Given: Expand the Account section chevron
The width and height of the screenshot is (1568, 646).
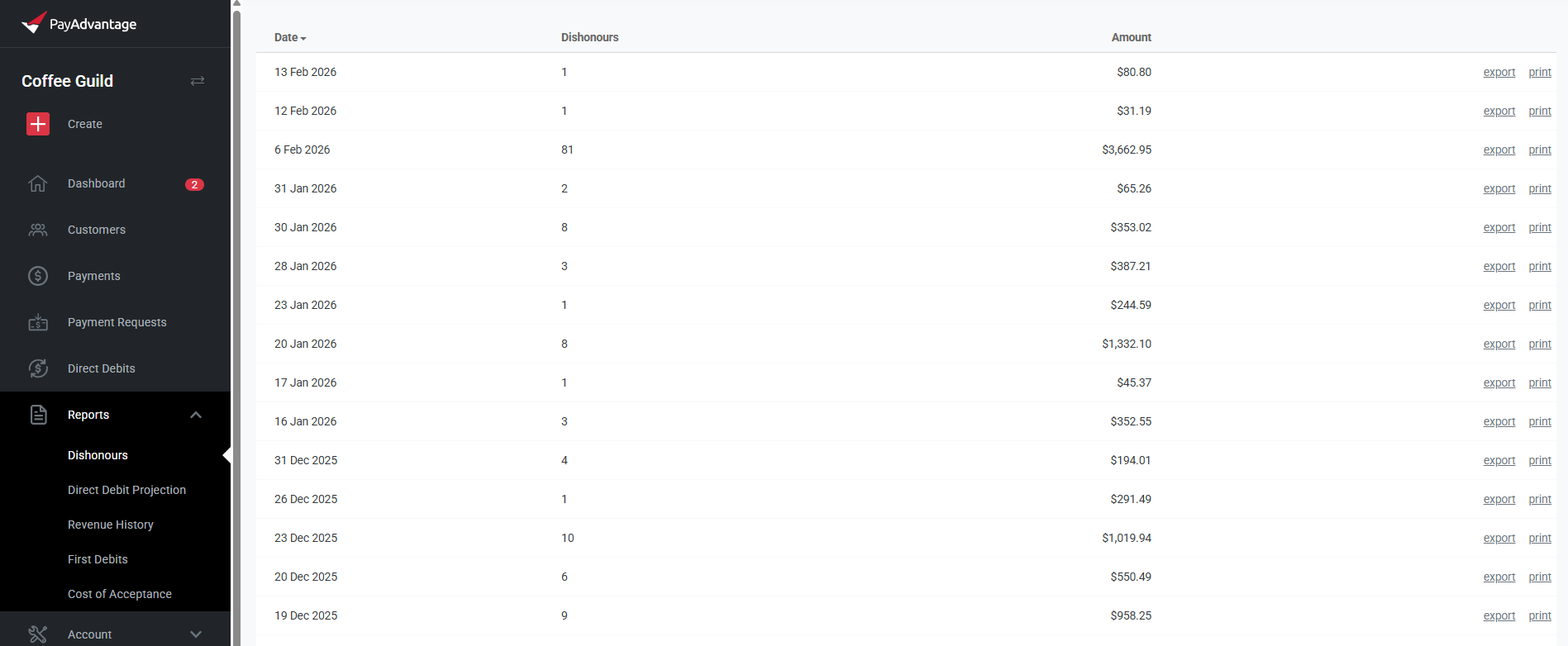Looking at the screenshot, I should point(196,634).
